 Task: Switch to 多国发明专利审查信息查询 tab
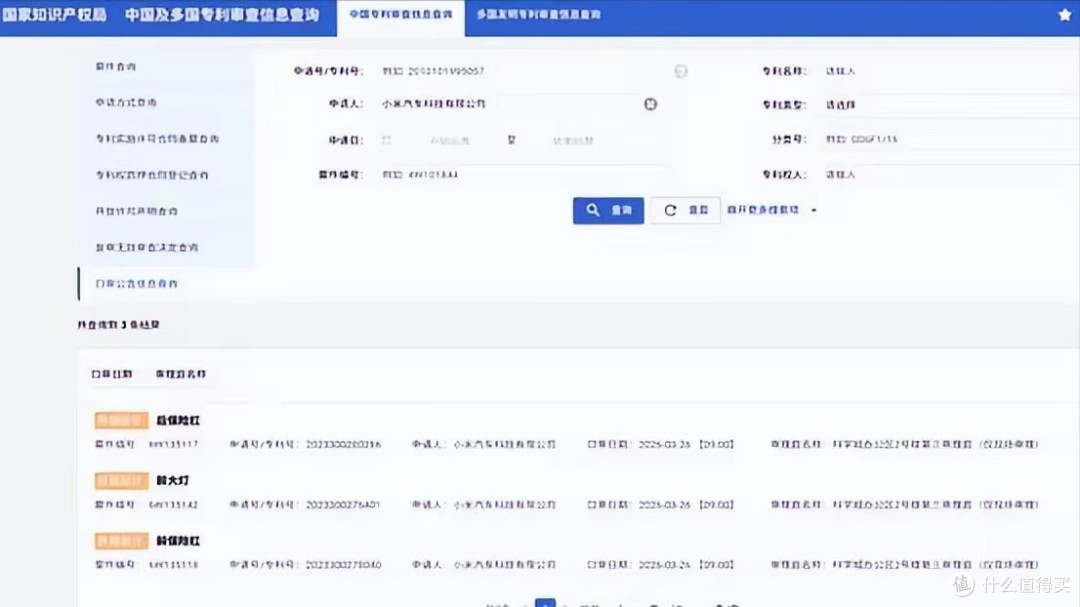(x=539, y=14)
